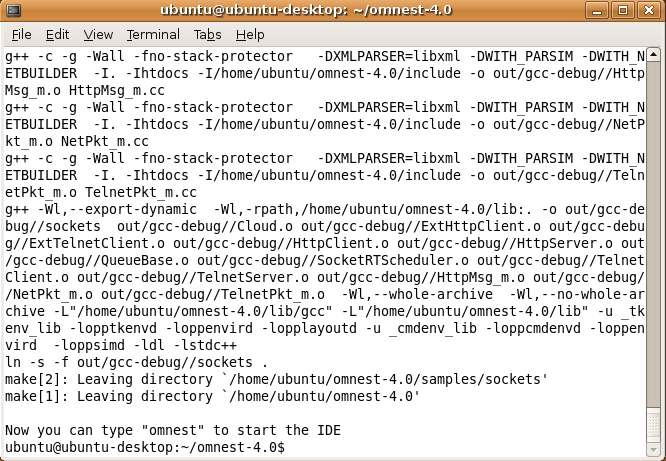Click the terminal window icon in title bar
666x461 pixels.
click(x=13, y=10)
